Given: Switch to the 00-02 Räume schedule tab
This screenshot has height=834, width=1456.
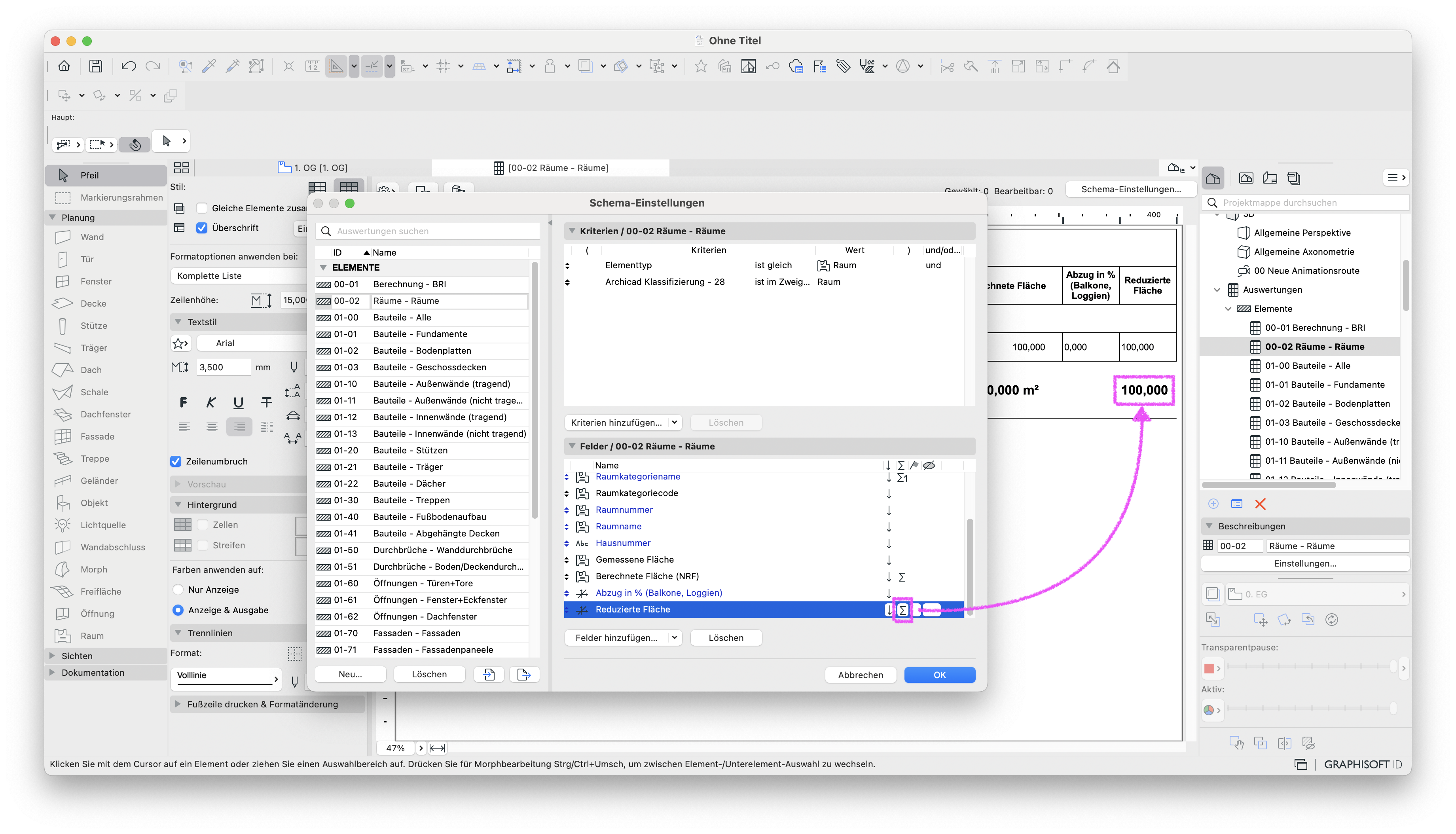Looking at the screenshot, I should (550, 168).
